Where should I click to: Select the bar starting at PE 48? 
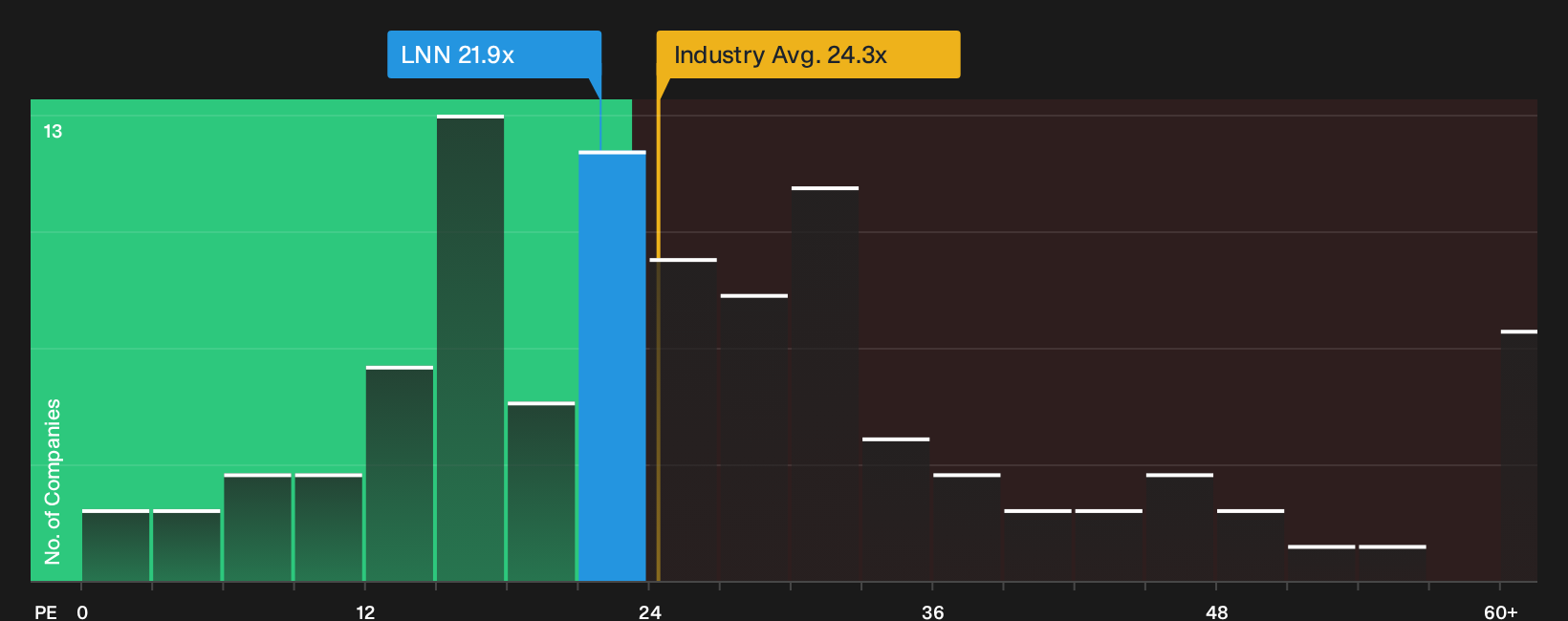coord(1251,546)
